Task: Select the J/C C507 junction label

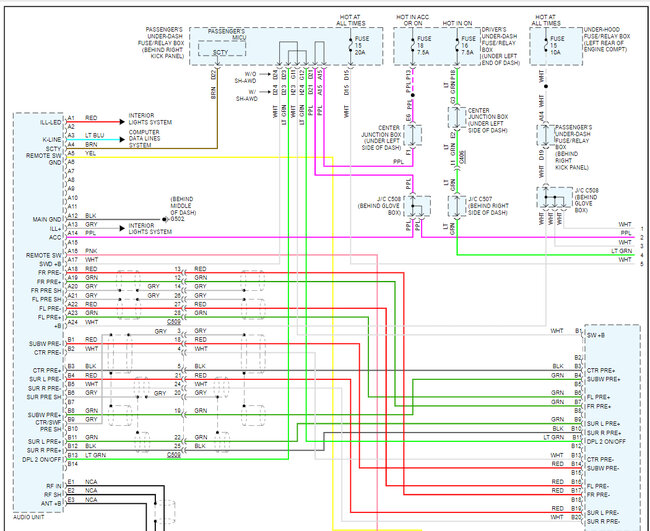Action: pyautogui.click(x=488, y=206)
